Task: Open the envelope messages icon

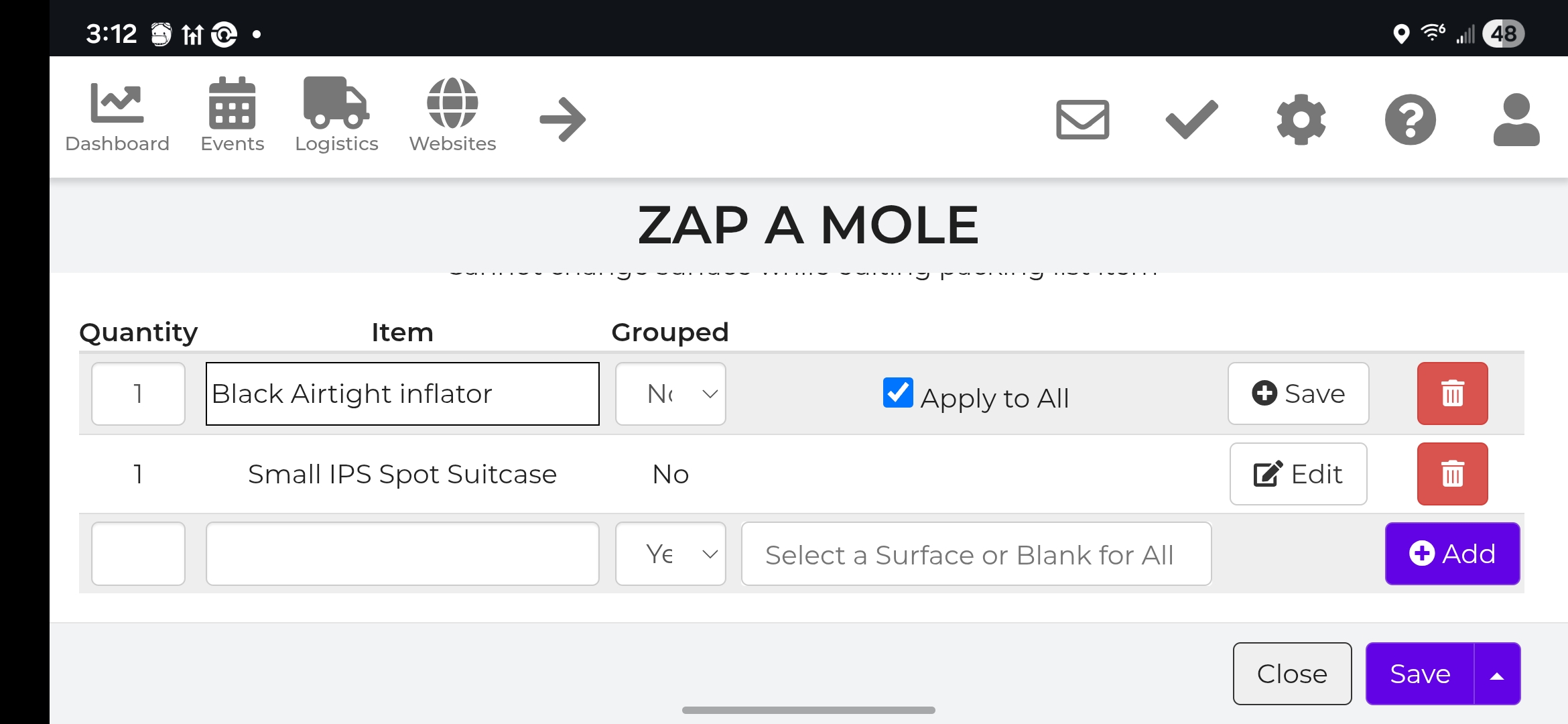Action: pyautogui.click(x=1082, y=119)
